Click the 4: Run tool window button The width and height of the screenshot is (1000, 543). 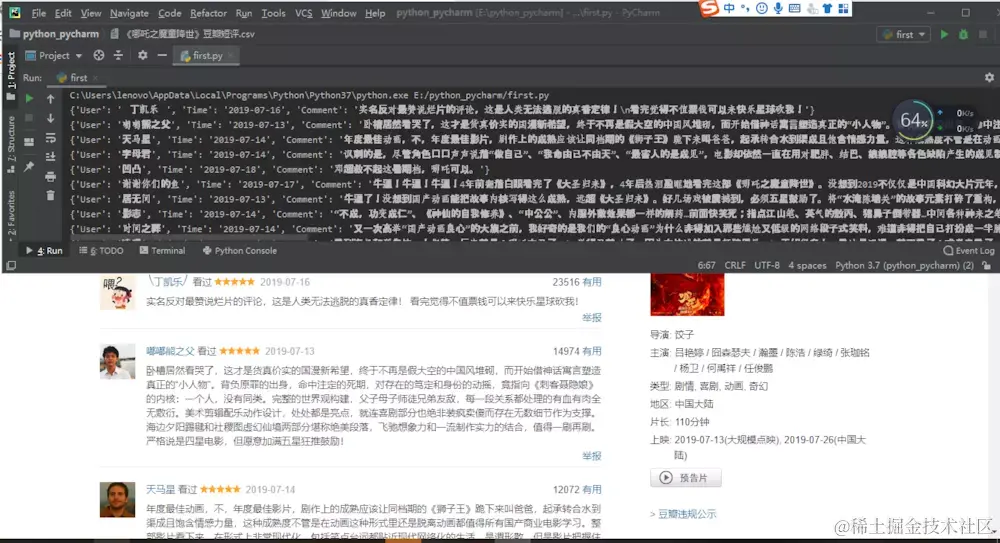[x=44, y=251]
